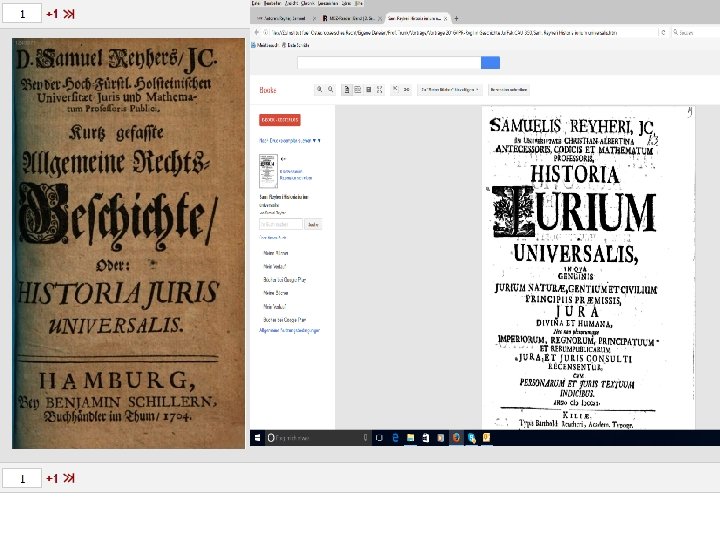Select two-page view icon
The image size is (720, 540).
(x=358, y=90)
